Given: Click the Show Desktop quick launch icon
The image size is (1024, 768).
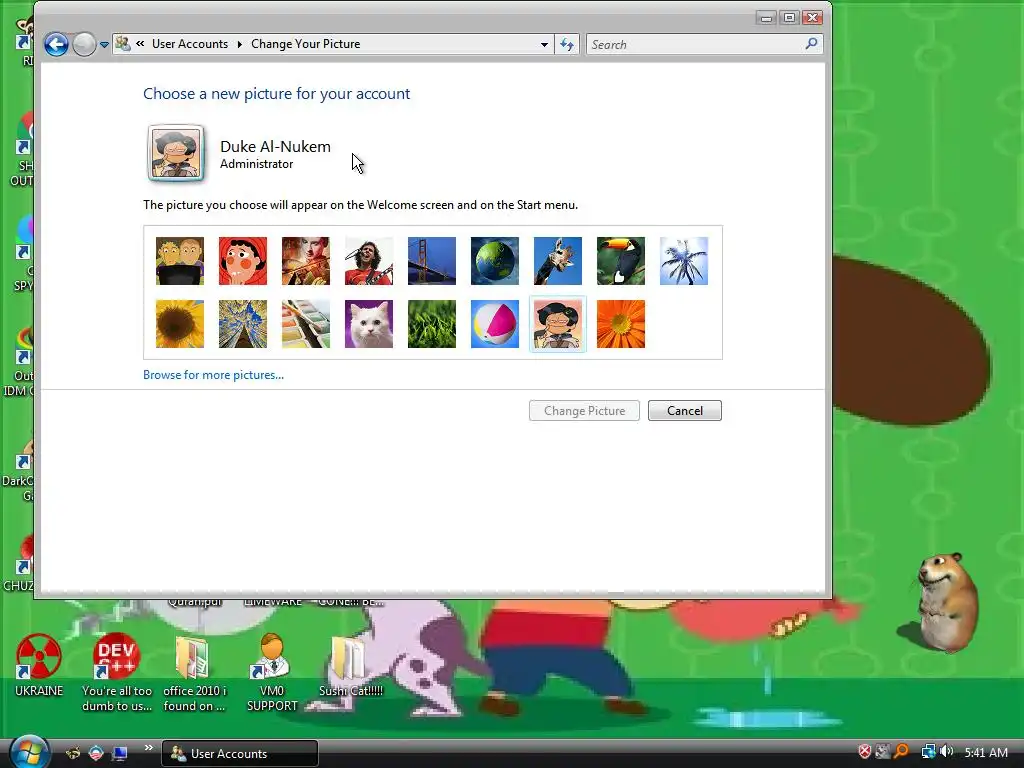Looking at the screenshot, I should [x=120, y=753].
